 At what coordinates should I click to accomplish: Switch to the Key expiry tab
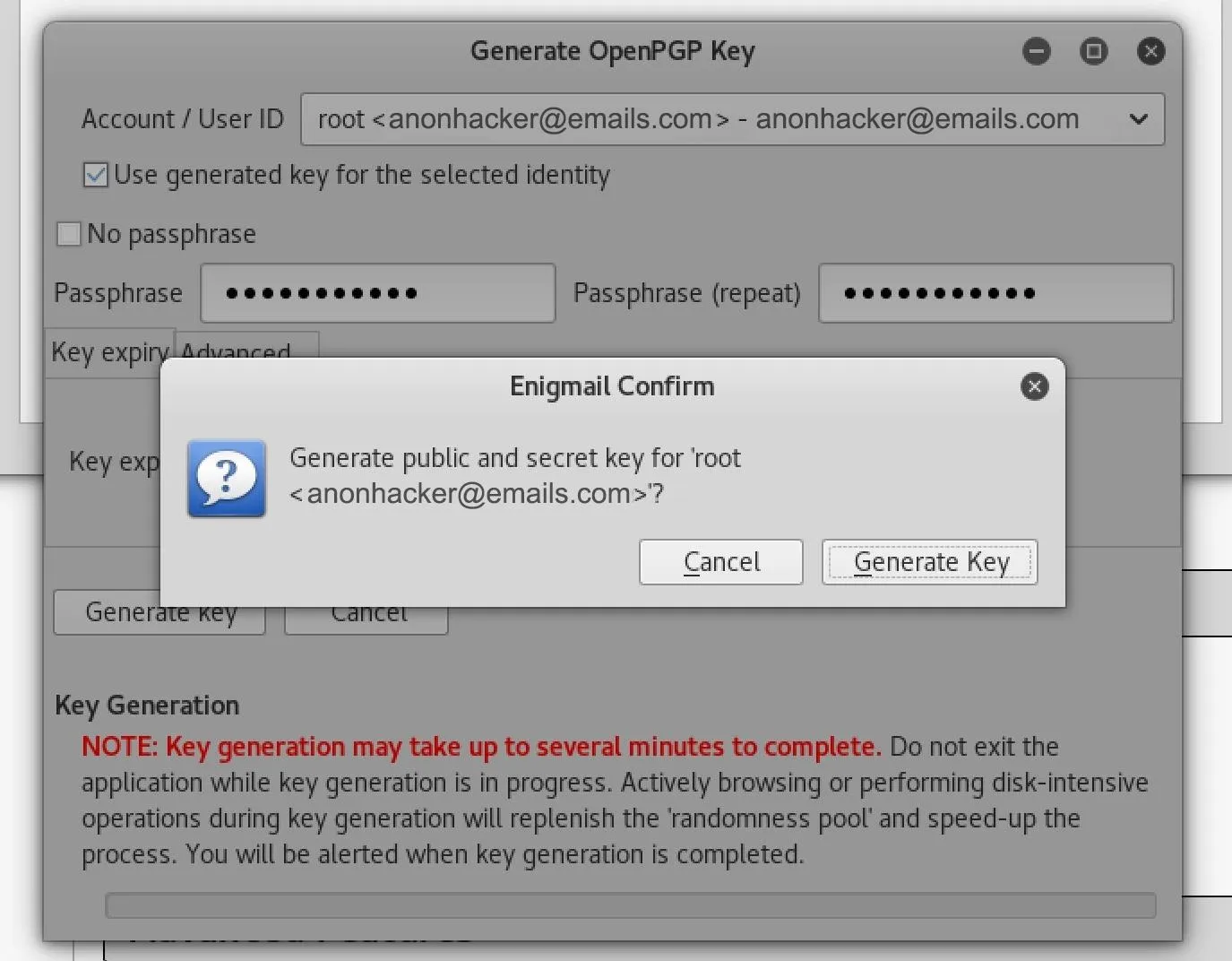tap(109, 352)
